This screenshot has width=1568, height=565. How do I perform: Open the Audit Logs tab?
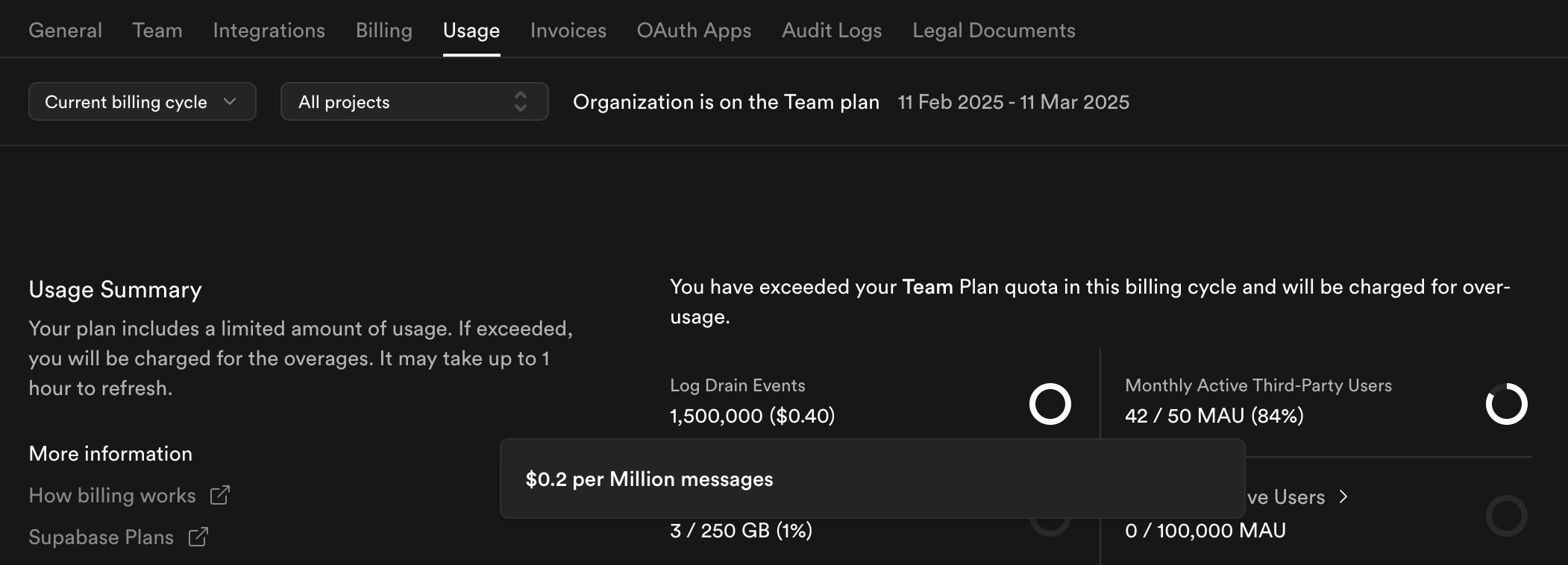[832, 31]
